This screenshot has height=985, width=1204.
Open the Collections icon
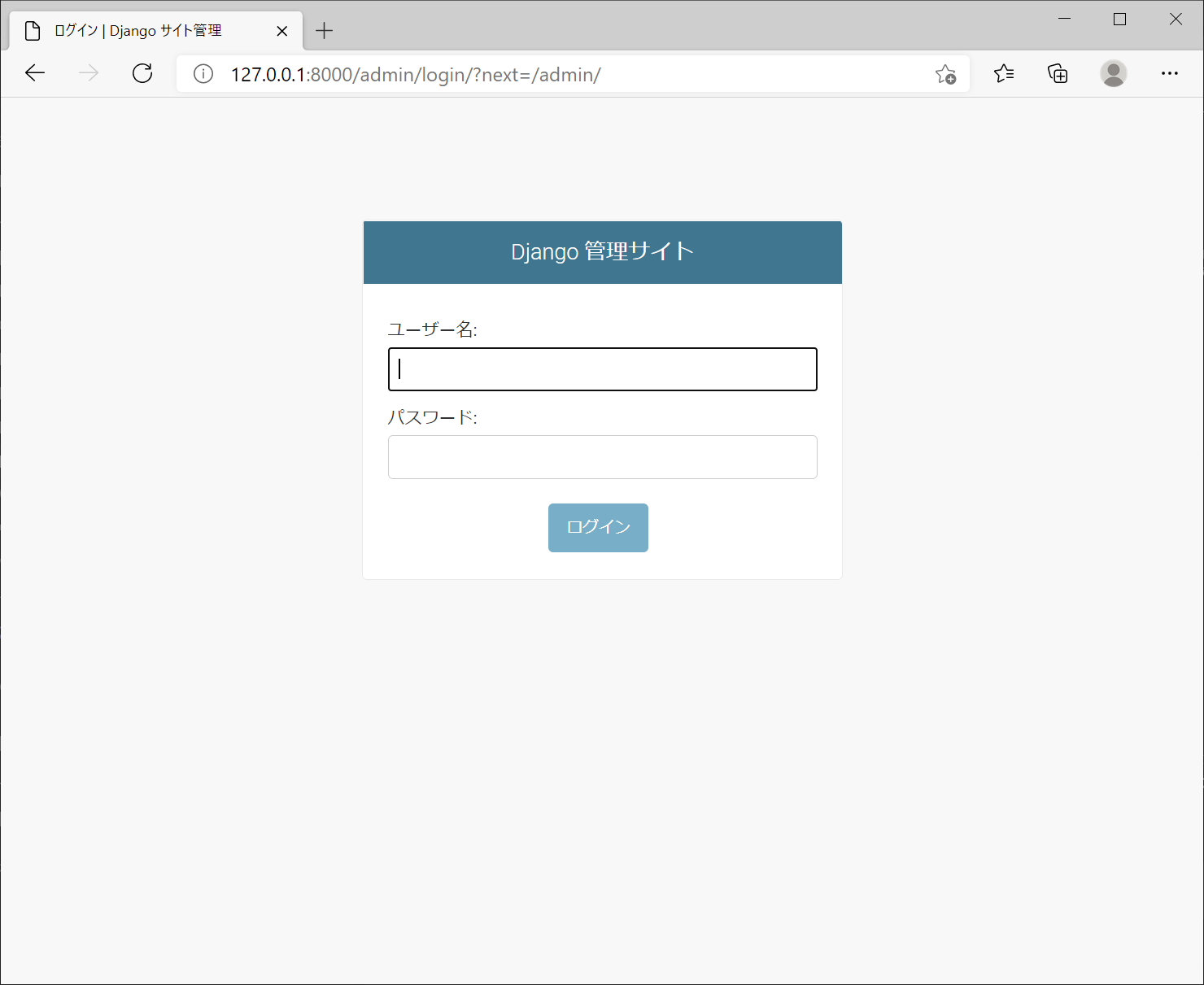click(x=1058, y=74)
